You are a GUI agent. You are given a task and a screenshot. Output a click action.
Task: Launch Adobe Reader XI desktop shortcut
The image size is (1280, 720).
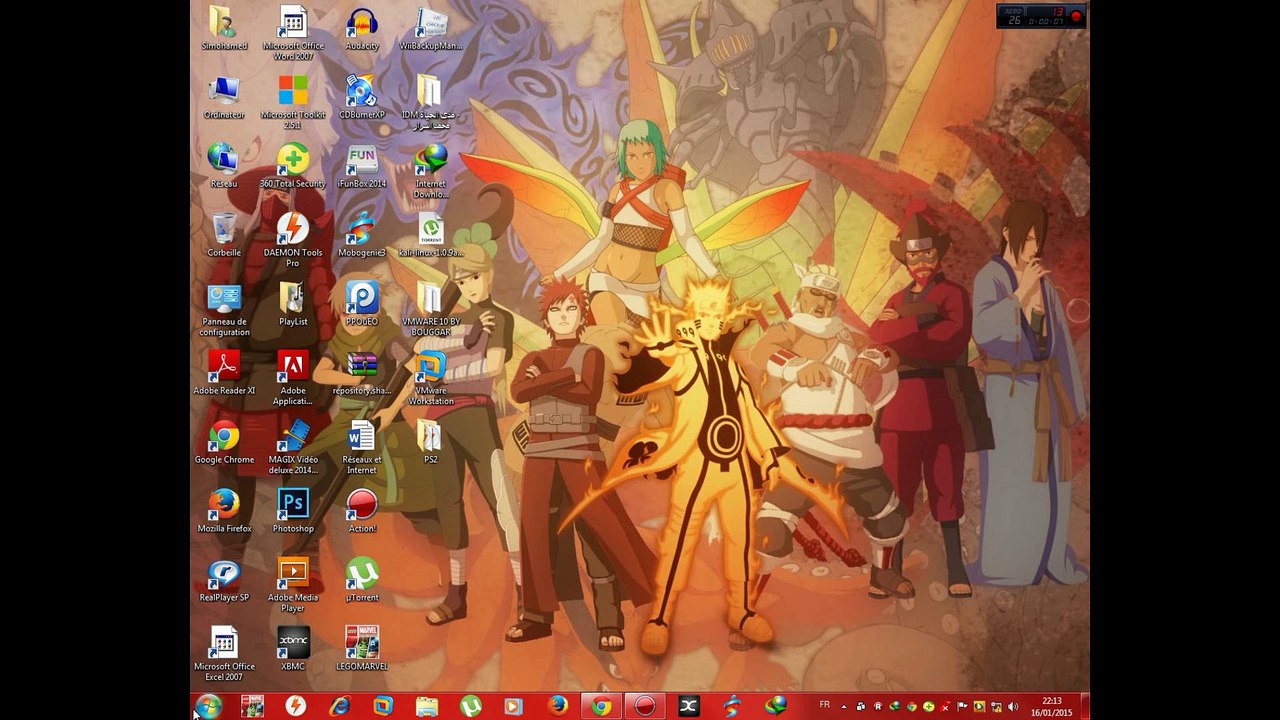(224, 373)
